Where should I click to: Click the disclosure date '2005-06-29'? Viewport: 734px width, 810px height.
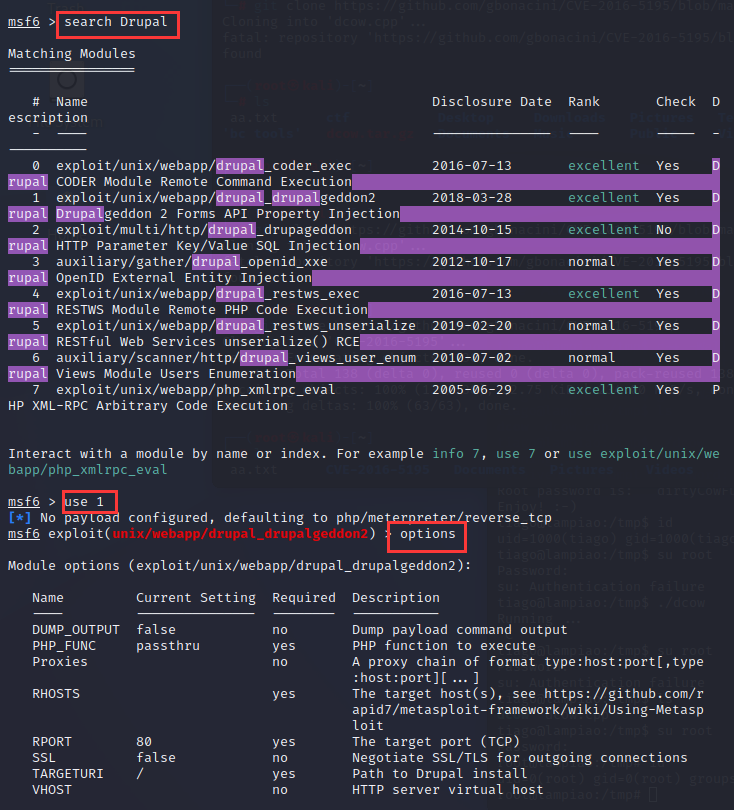coord(472,390)
